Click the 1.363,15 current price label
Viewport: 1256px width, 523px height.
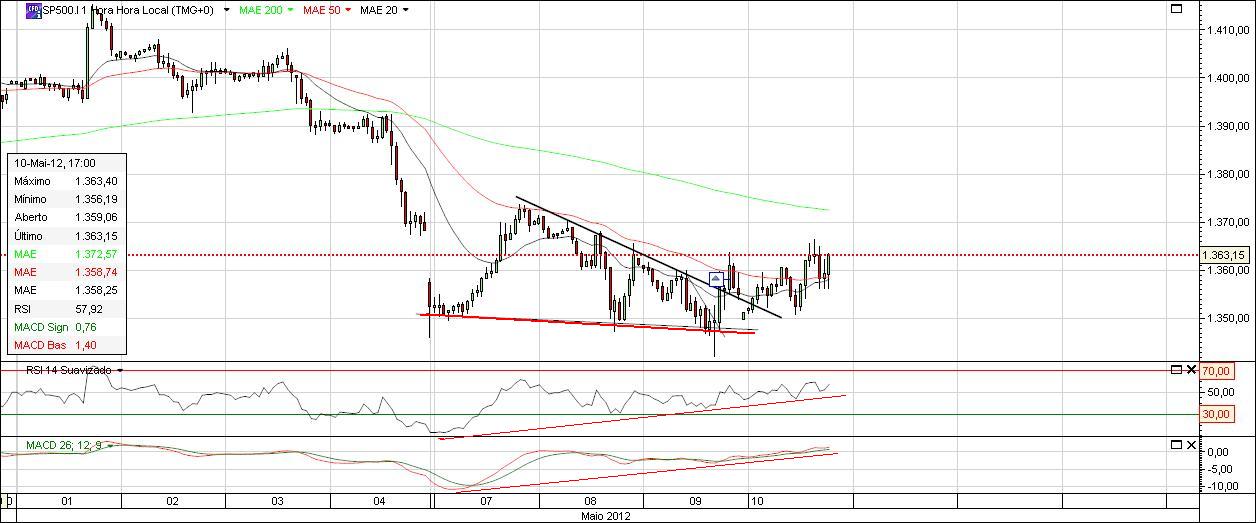tap(1226, 256)
